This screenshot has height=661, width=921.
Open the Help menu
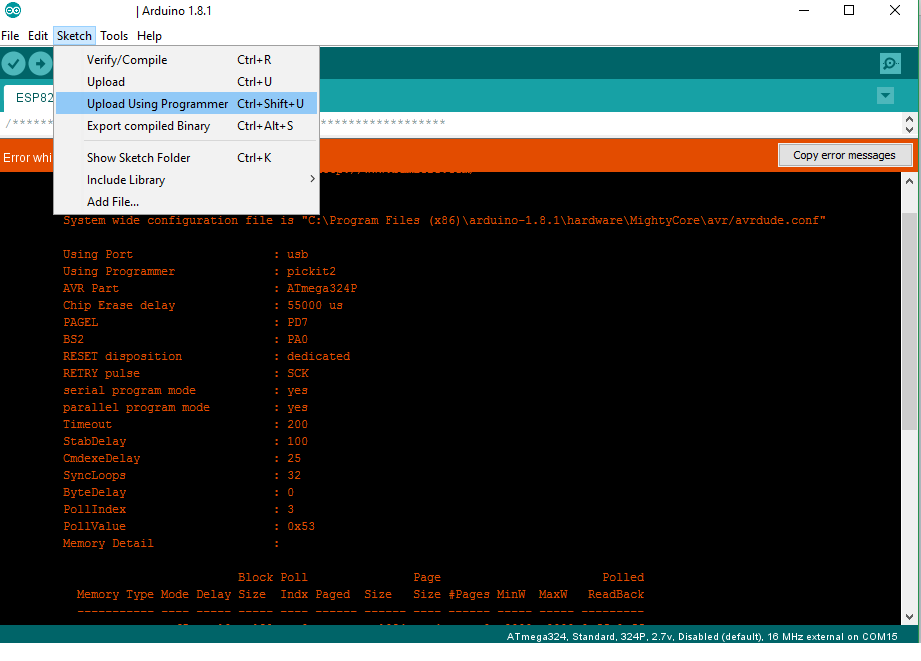tap(149, 36)
